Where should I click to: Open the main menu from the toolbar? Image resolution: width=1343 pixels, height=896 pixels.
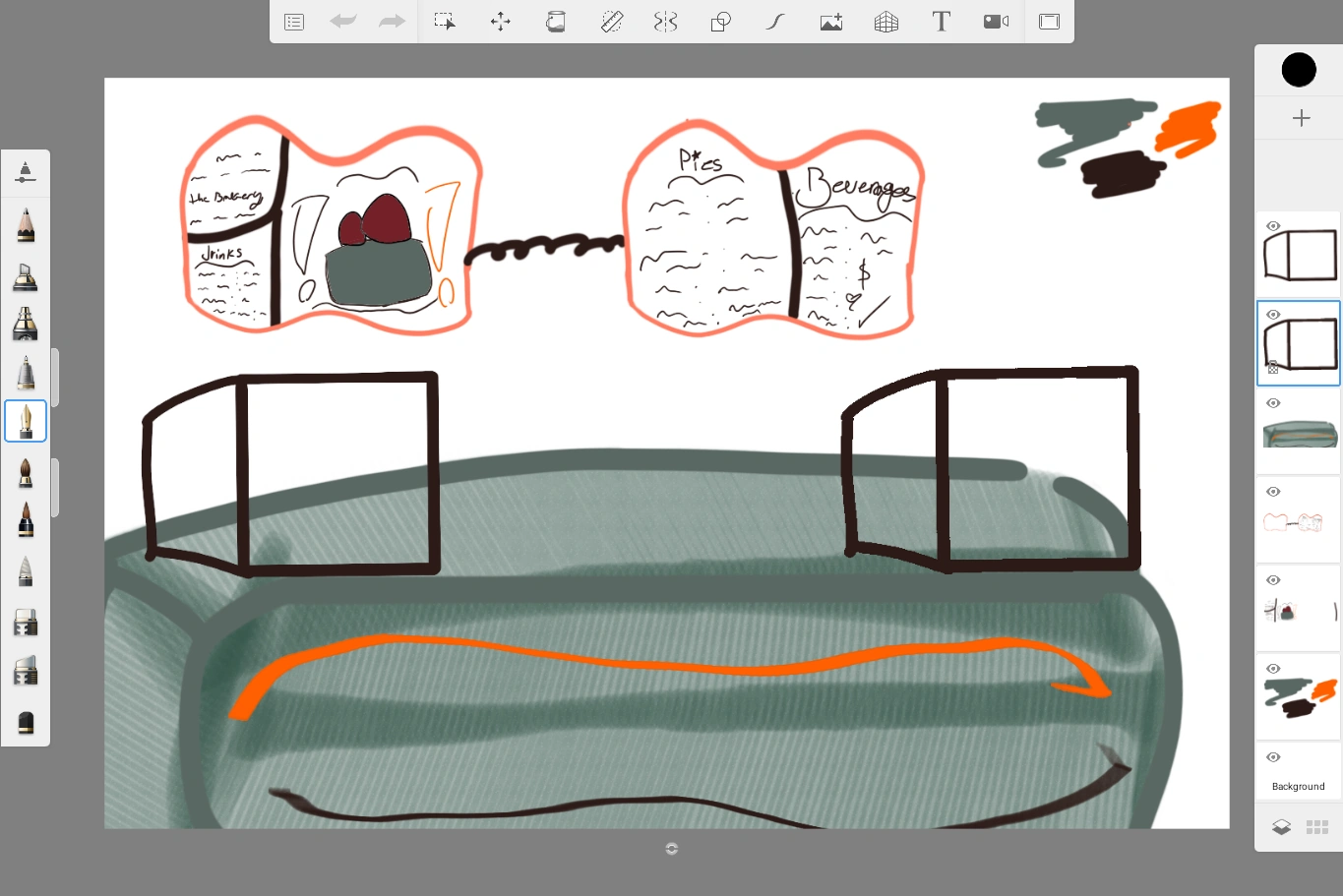click(x=293, y=21)
